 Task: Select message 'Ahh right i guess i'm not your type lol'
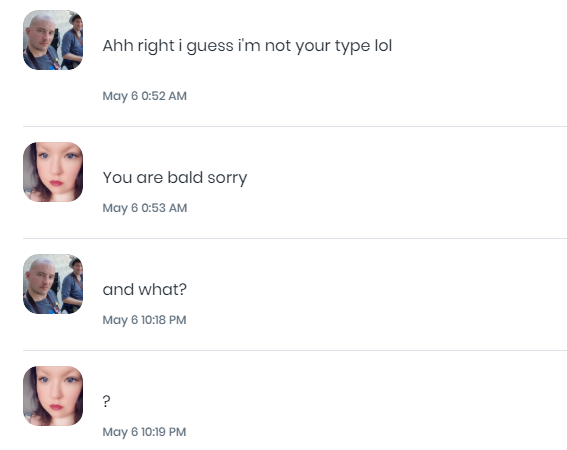click(247, 46)
